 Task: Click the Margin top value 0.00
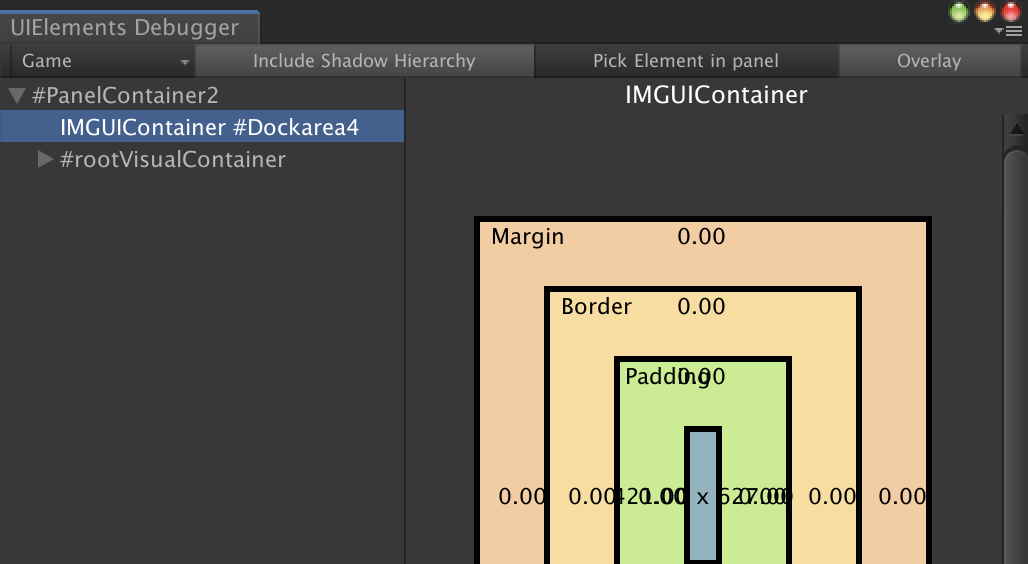701,236
